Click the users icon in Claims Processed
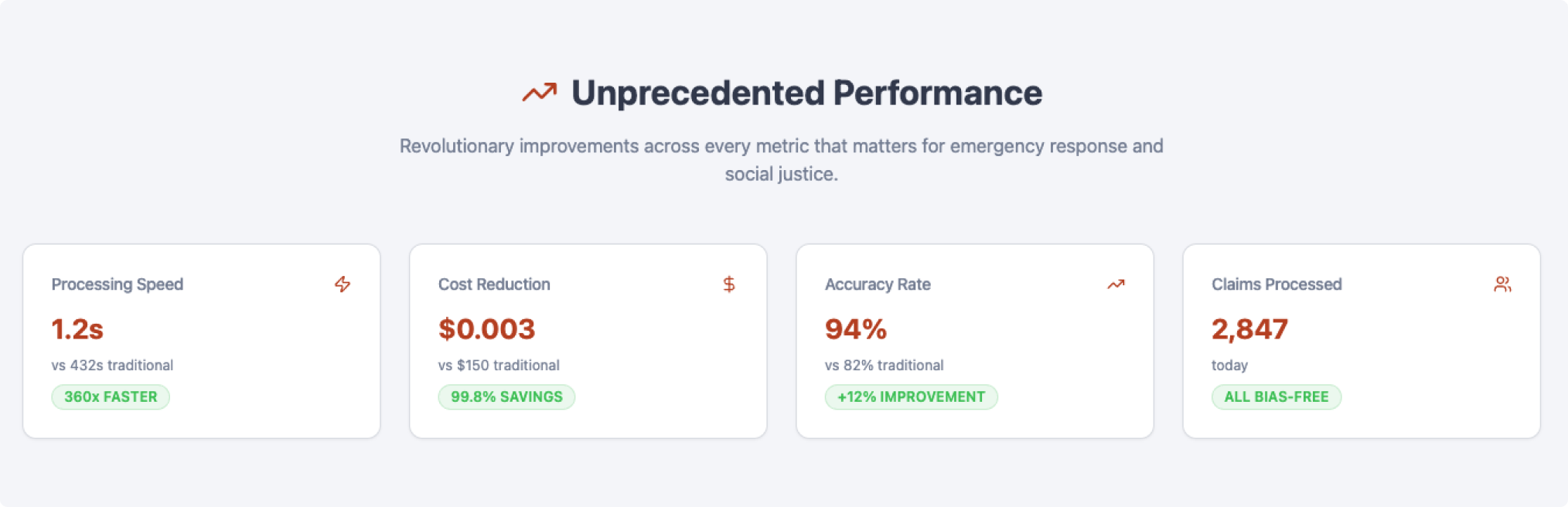The height and width of the screenshot is (507, 1568). pos(1502,284)
